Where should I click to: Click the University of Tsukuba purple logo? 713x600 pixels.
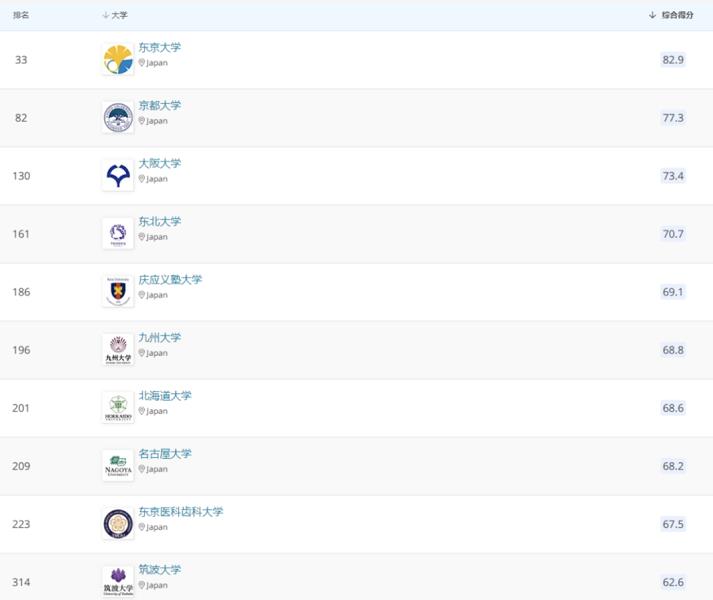[x=118, y=582]
